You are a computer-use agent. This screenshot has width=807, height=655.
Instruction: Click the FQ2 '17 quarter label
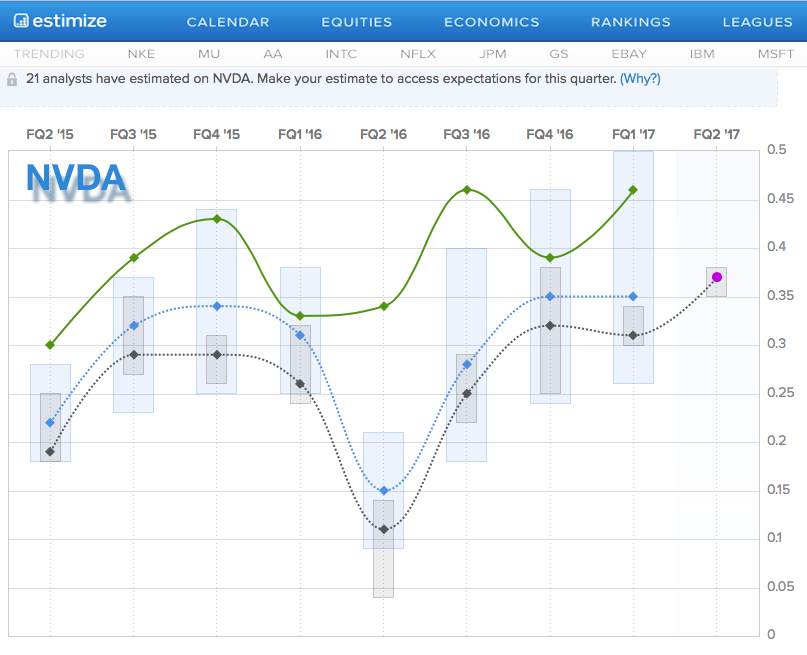(x=716, y=135)
